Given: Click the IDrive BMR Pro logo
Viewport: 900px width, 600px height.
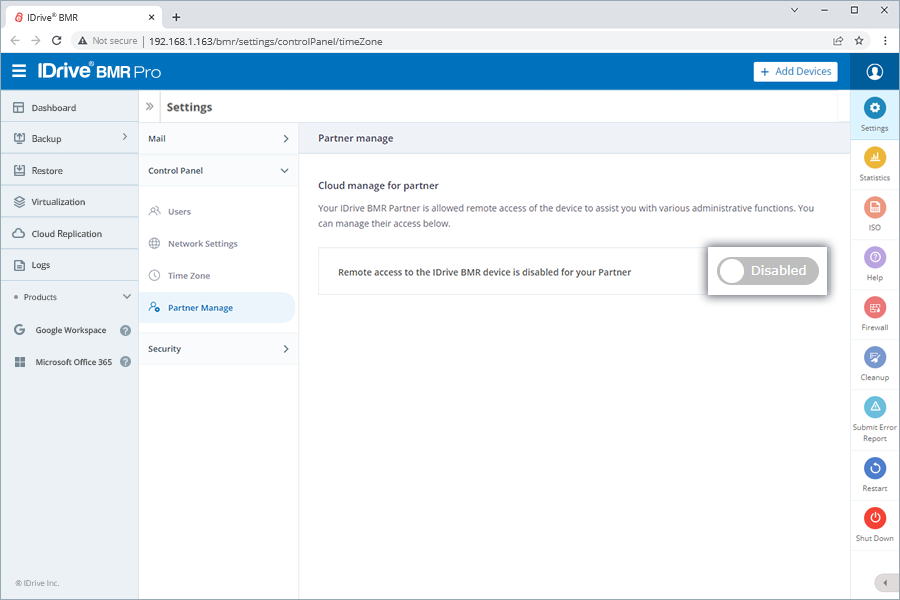Looking at the screenshot, I should tap(99, 71).
